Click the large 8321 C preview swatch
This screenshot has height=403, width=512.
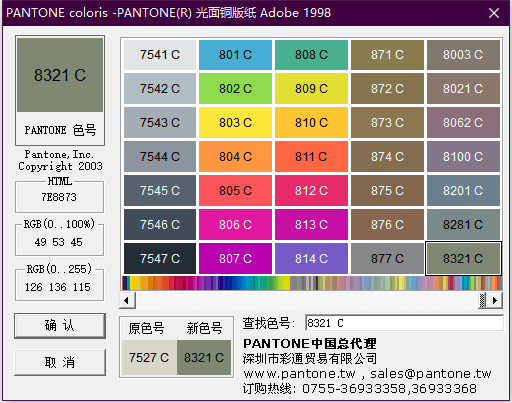click(60, 75)
